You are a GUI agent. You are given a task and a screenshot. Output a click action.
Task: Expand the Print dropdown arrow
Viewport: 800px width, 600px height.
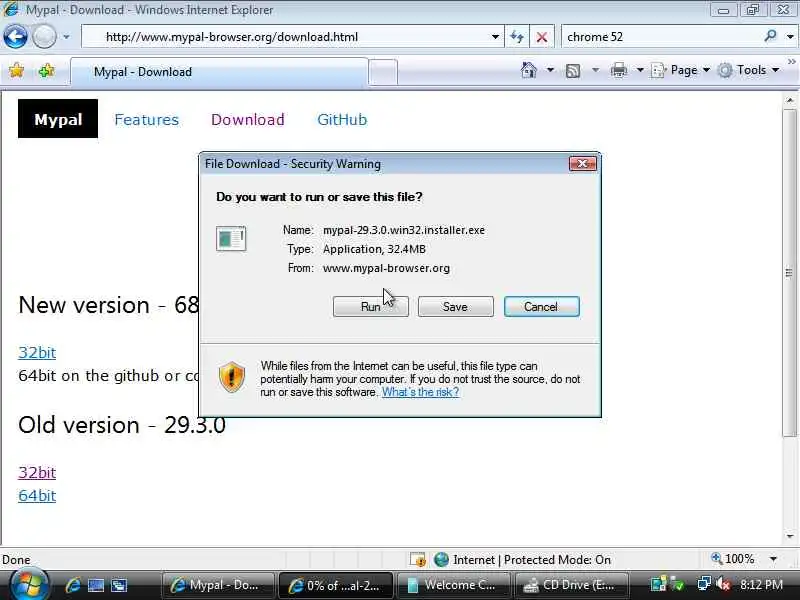tap(640, 70)
